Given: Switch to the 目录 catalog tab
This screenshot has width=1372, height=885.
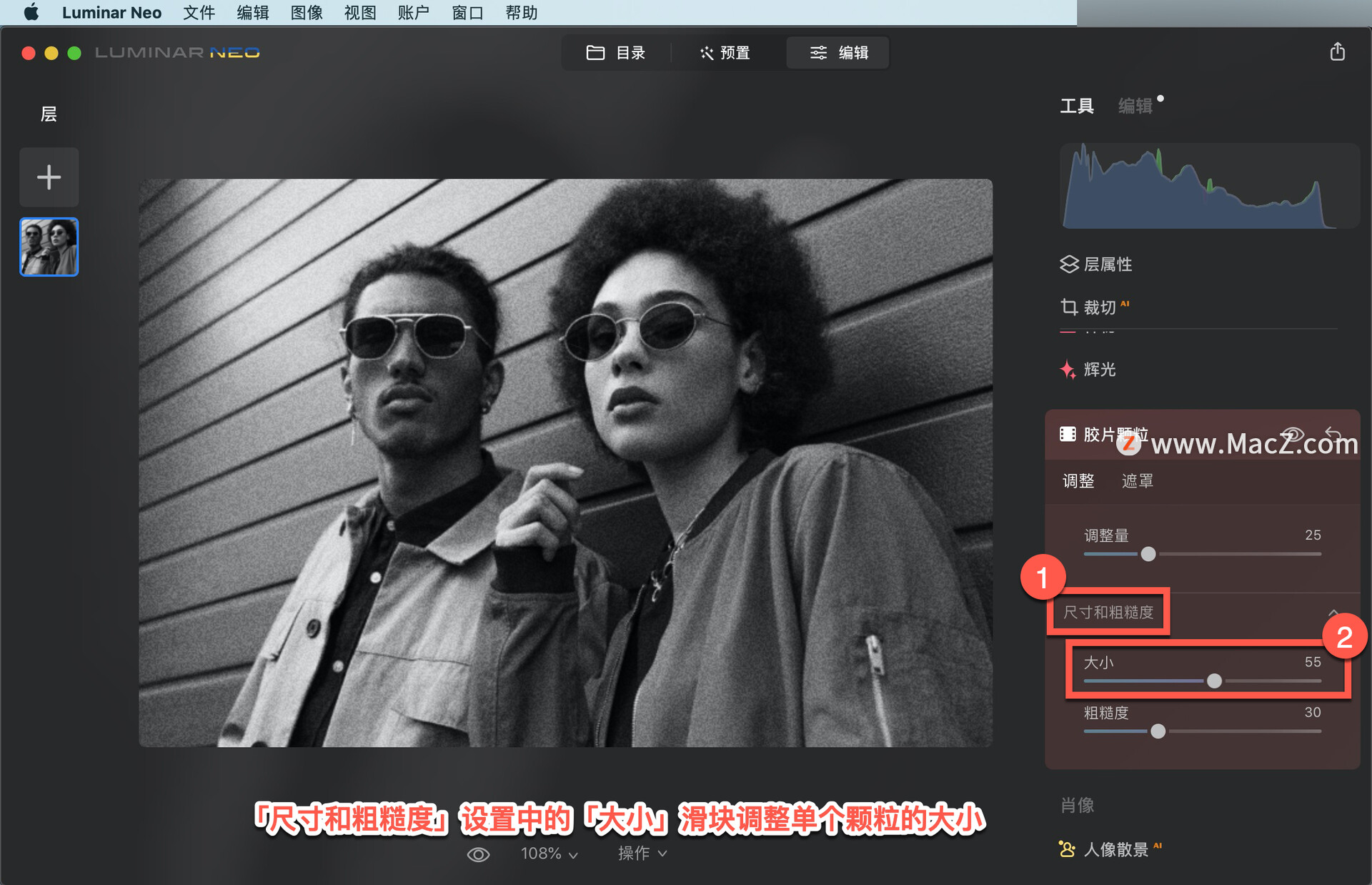Looking at the screenshot, I should (x=616, y=53).
